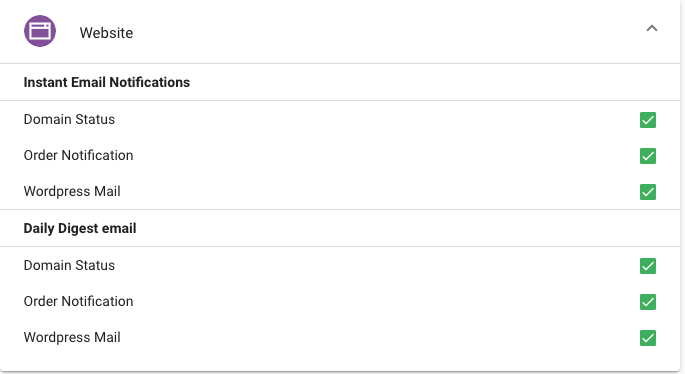The image size is (685, 374).
Task: Click the Daily Digest email heading
Action: pos(80,228)
